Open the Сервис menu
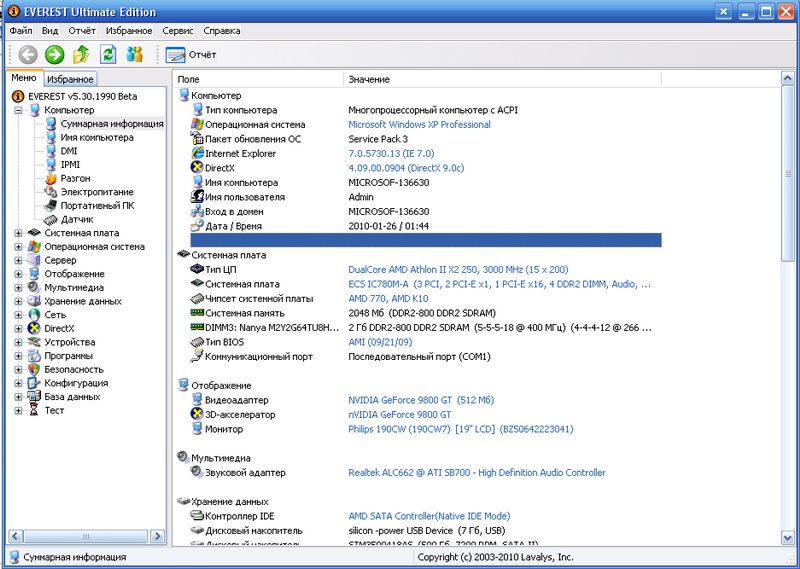800x569 pixels. point(178,31)
